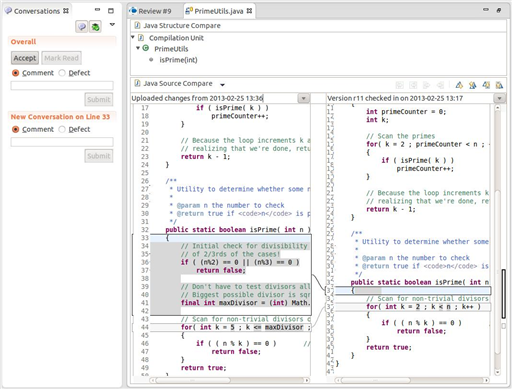The width and height of the screenshot is (512, 389).
Task: Open the Version r11 dropdown
Action: click(x=499, y=98)
